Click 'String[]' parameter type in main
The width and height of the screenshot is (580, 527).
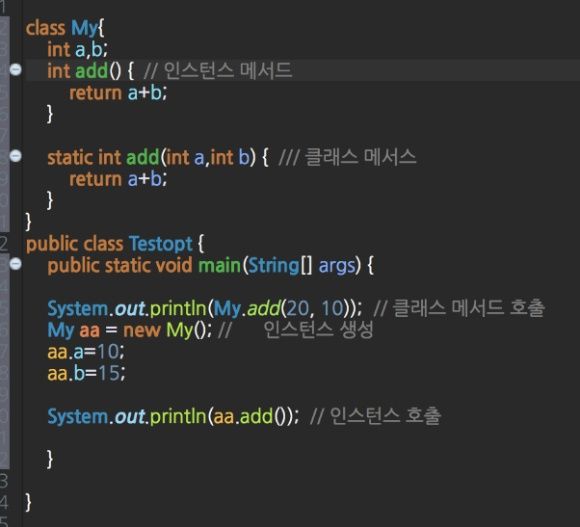(280, 266)
